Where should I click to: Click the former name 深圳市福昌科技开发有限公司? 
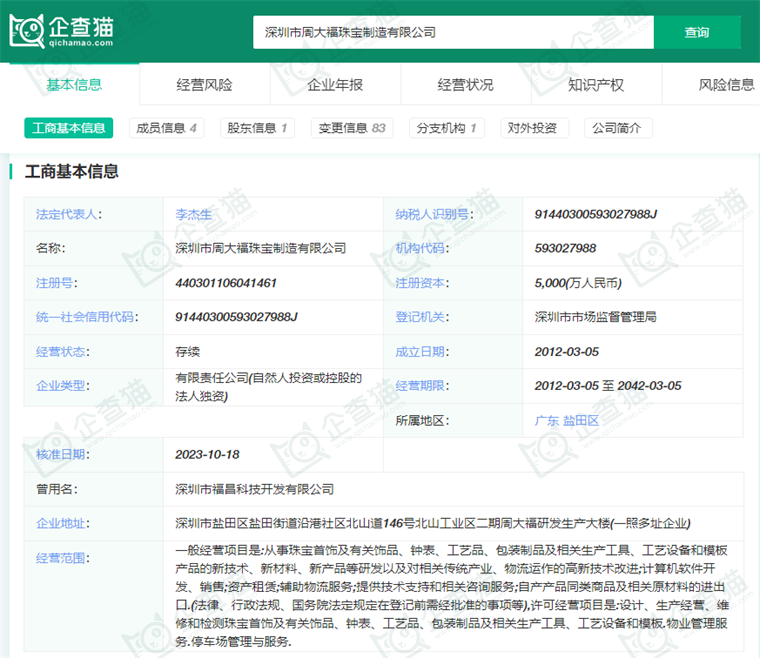click(x=254, y=489)
